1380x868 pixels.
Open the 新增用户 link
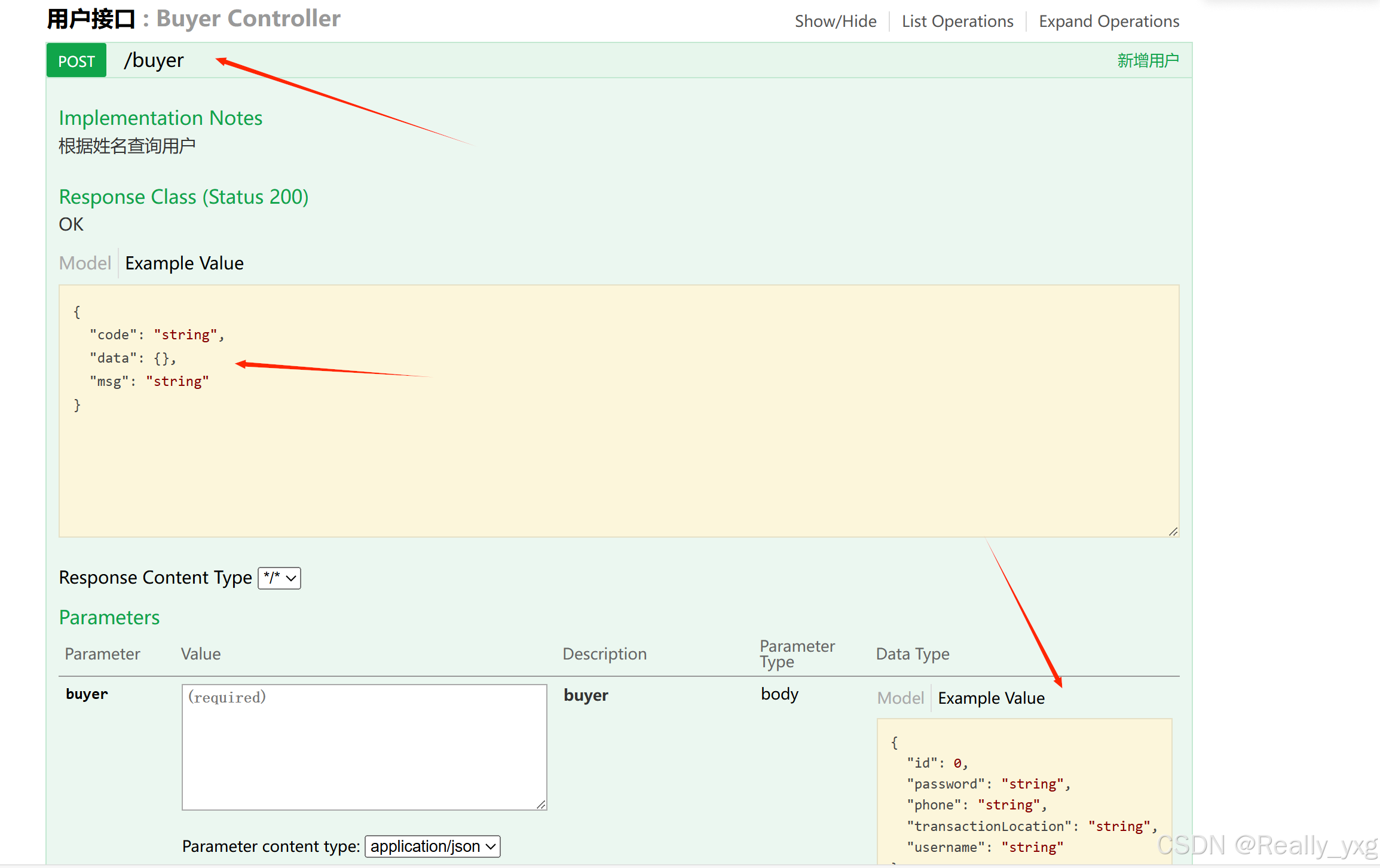[1148, 60]
